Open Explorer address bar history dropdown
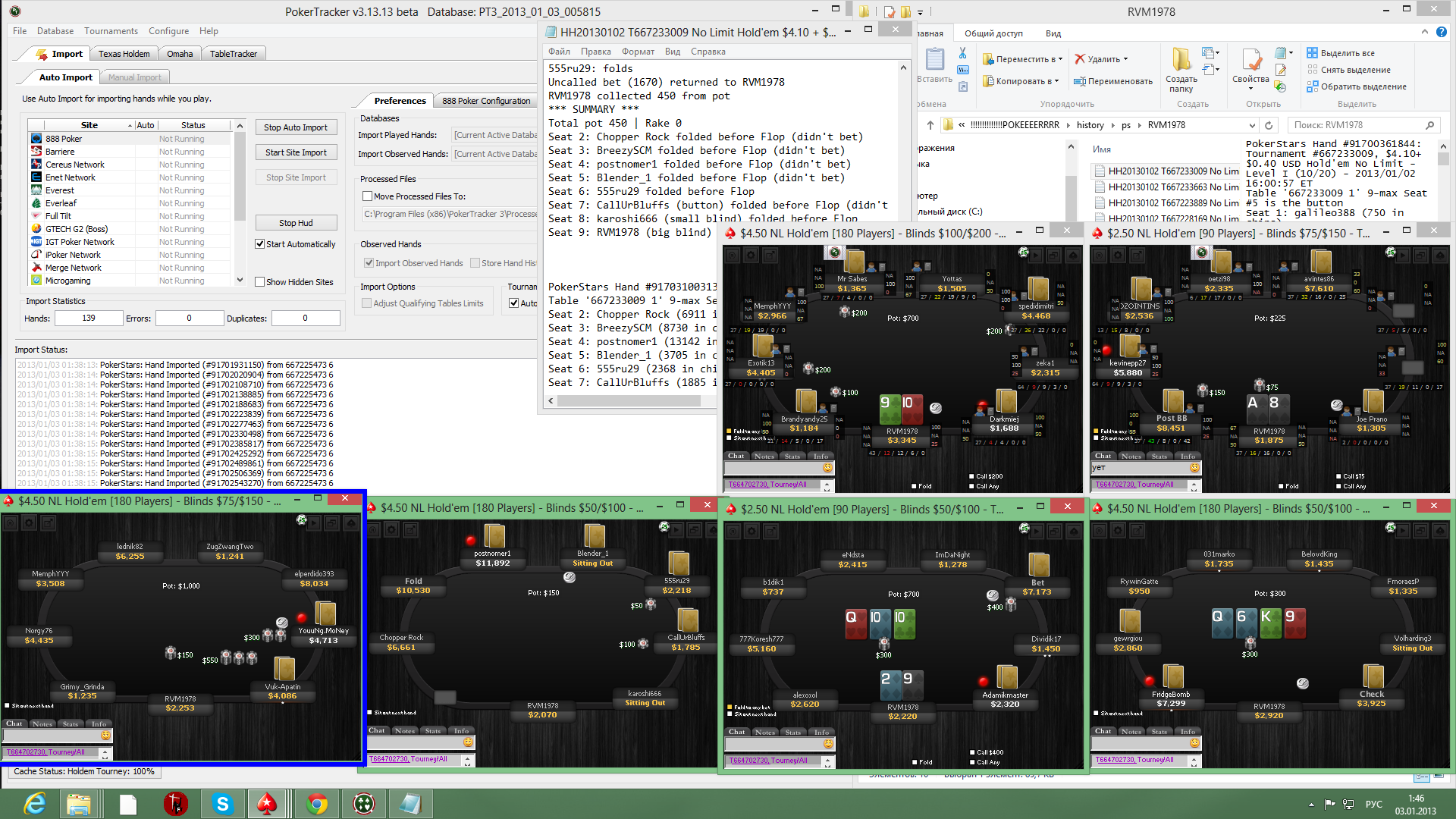This screenshot has width=1456, height=819. pyautogui.click(x=1252, y=125)
